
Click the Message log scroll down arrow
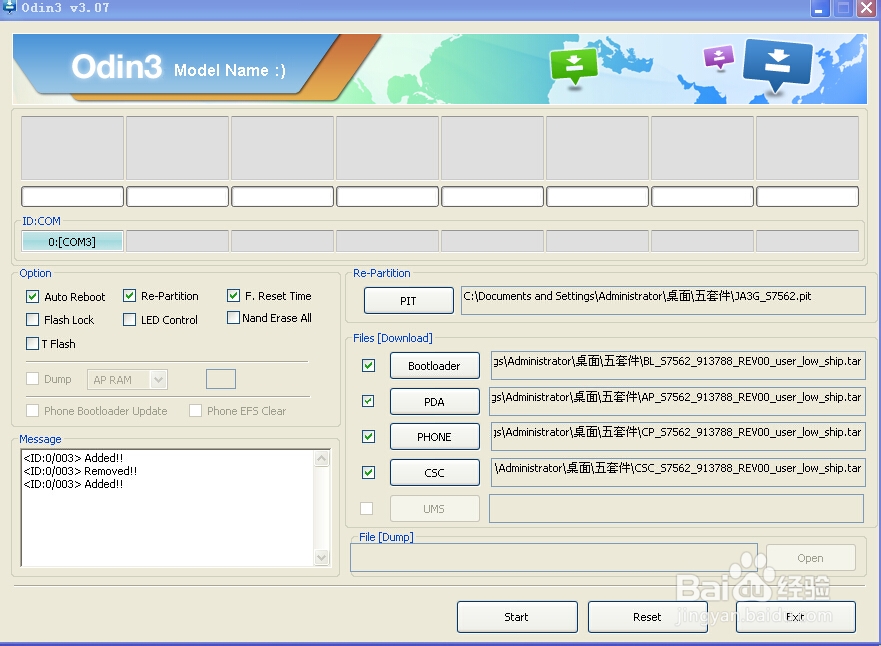[x=321, y=557]
